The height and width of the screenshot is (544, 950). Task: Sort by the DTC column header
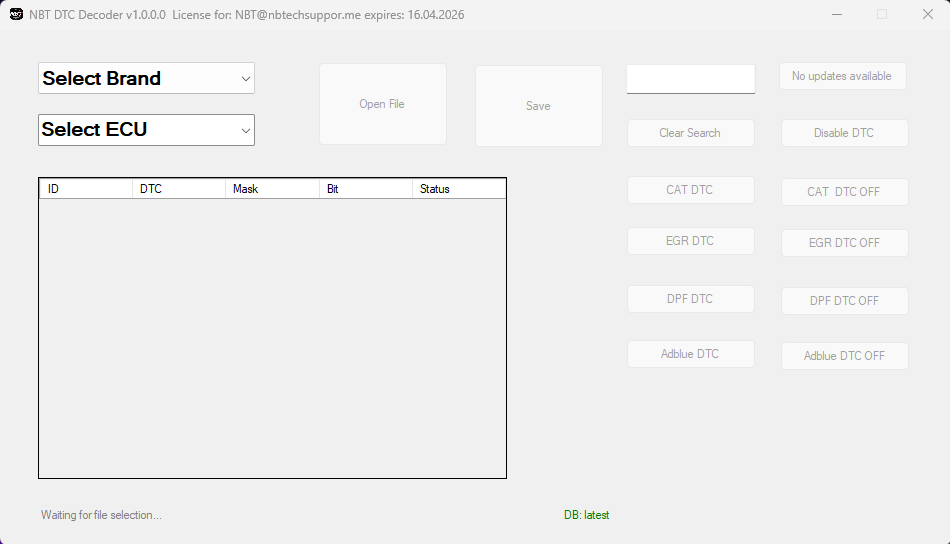click(179, 189)
